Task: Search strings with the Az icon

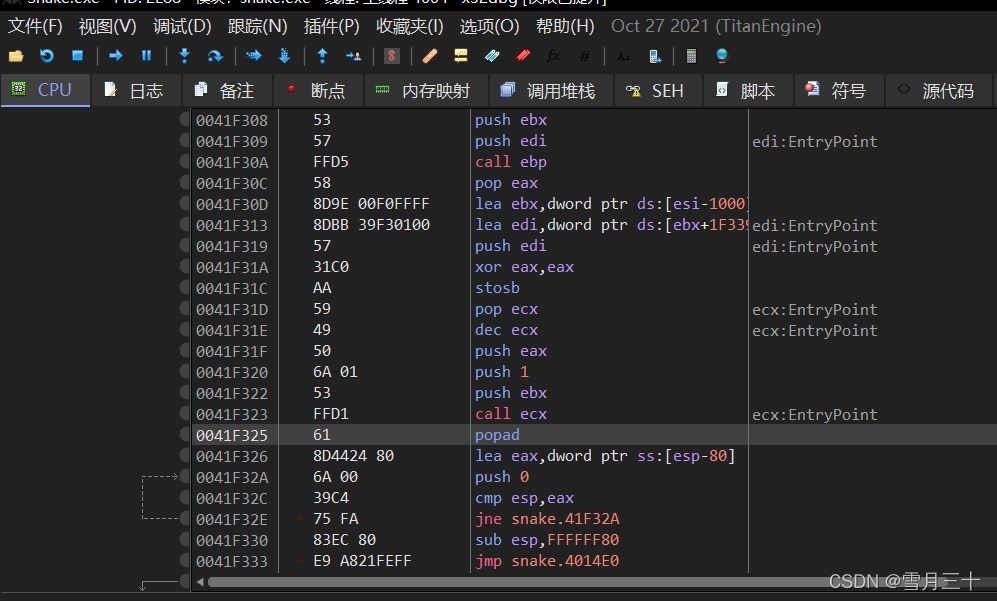Action: (623, 56)
